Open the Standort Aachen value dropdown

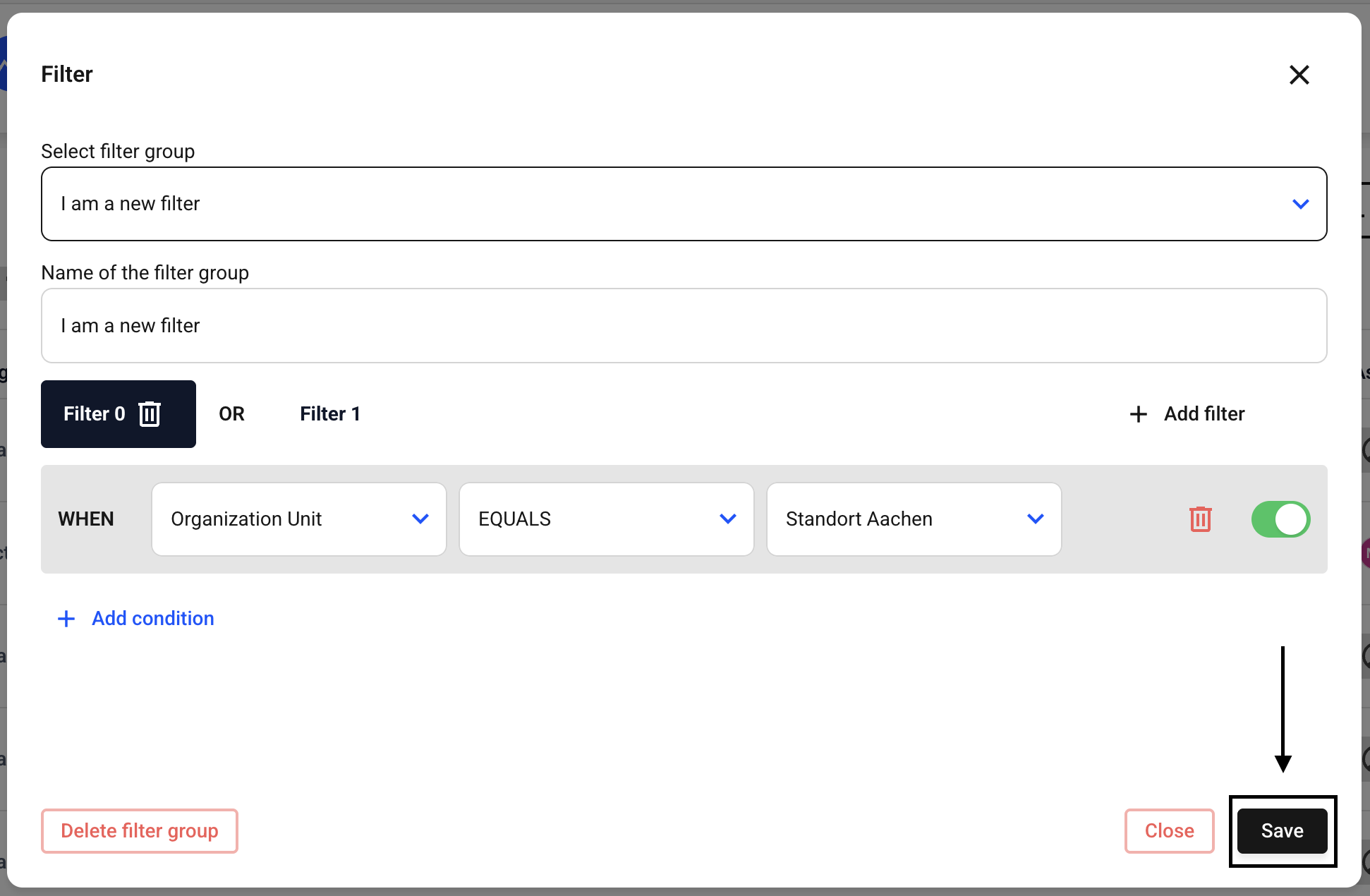(913, 519)
